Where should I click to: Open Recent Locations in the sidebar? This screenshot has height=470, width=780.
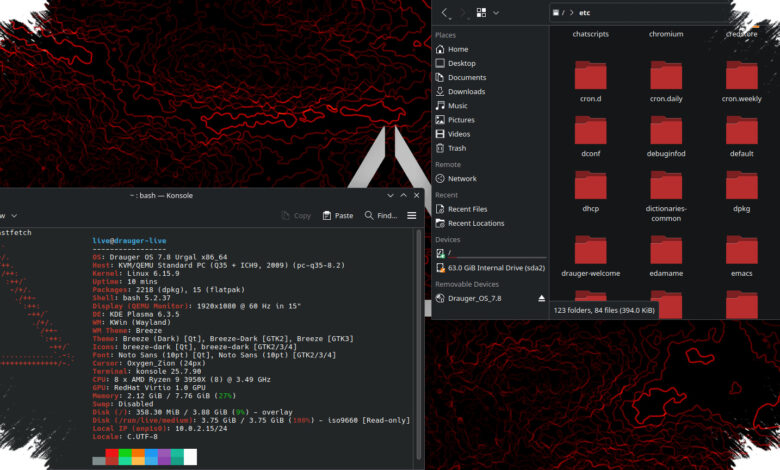(x=490, y=223)
